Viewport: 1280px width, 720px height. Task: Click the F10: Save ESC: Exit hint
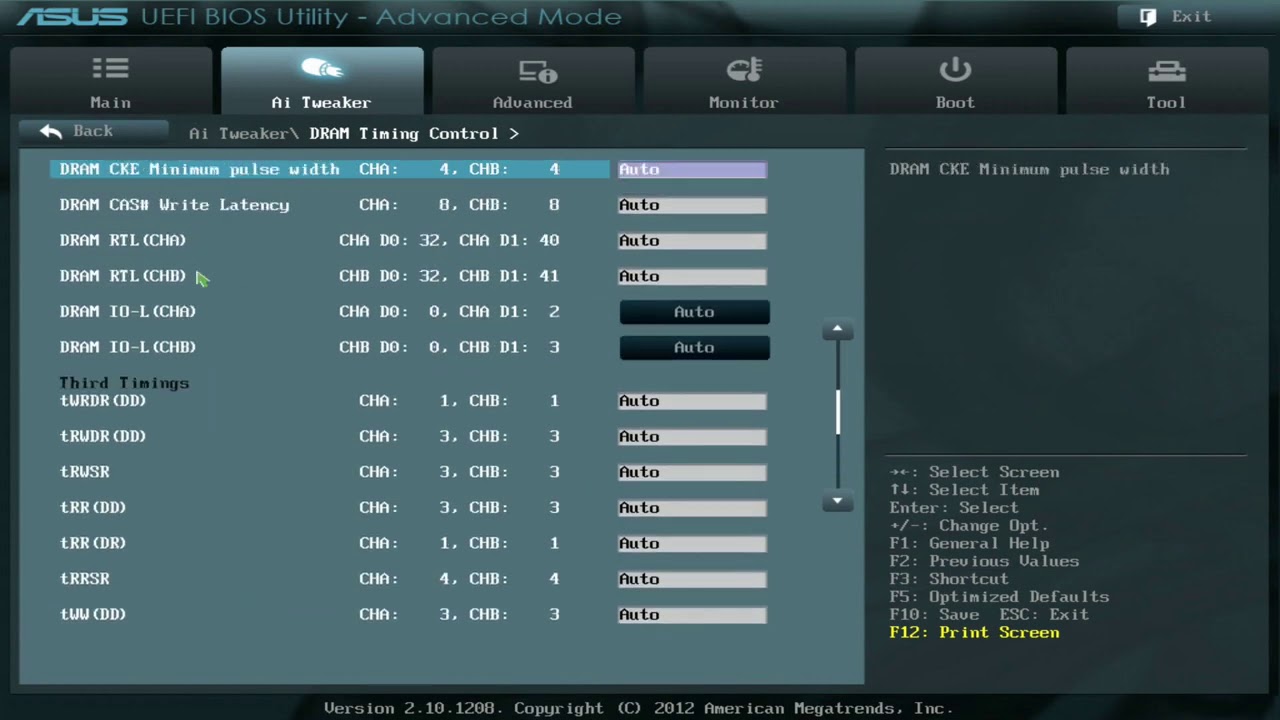pyautogui.click(x=989, y=615)
